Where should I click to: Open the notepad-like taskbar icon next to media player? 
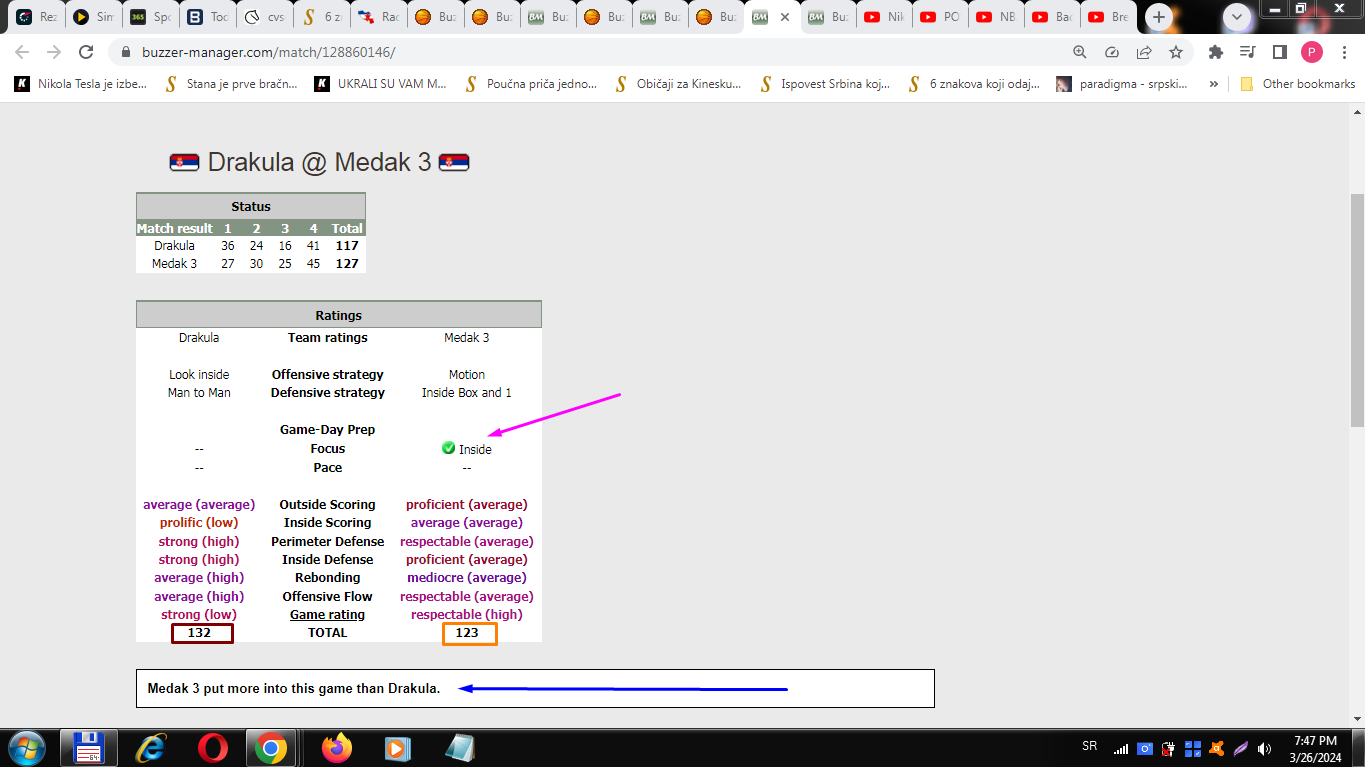point(459,748)
